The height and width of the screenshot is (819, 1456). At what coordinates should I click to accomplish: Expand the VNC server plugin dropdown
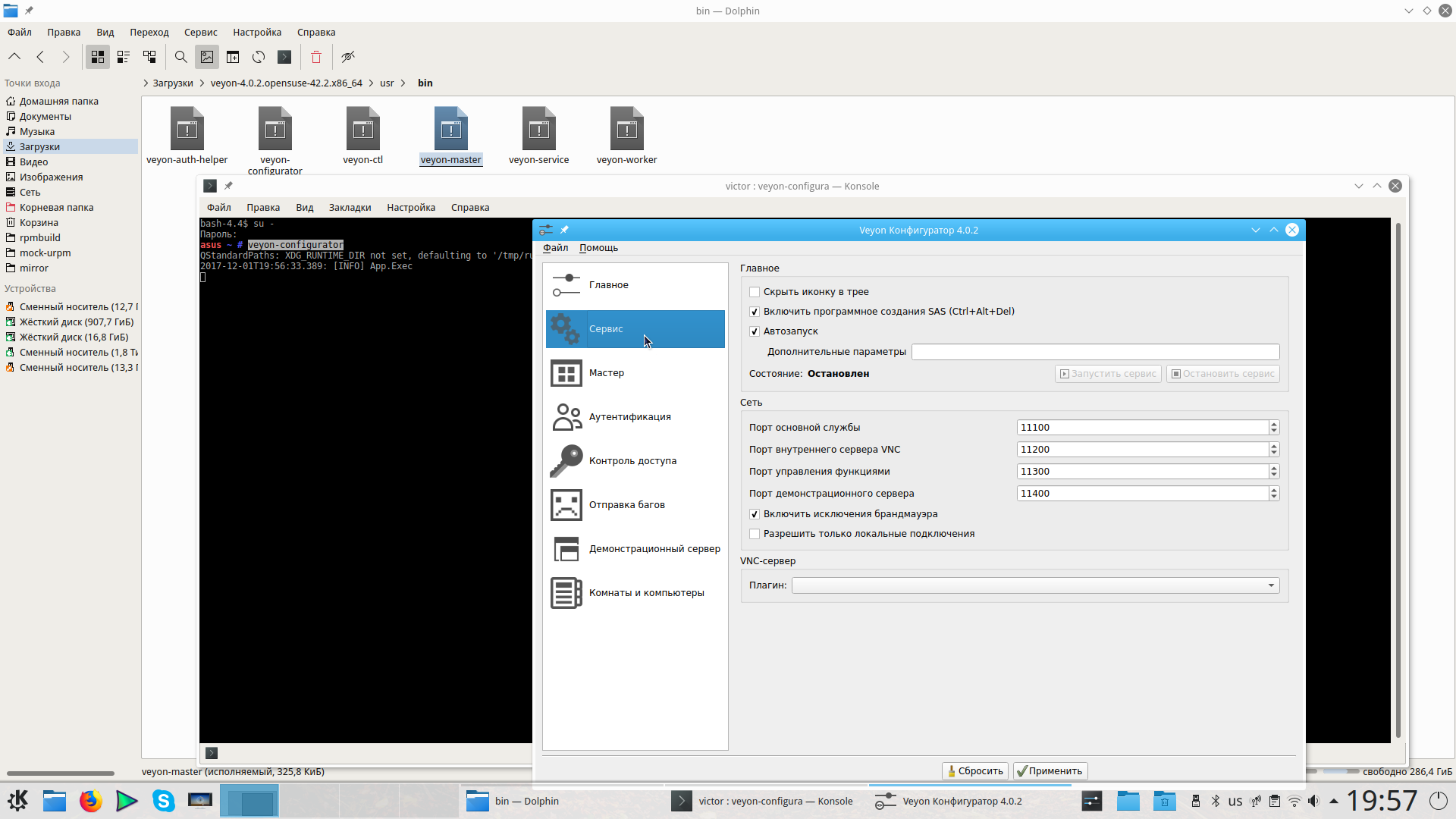point(1271,585)
